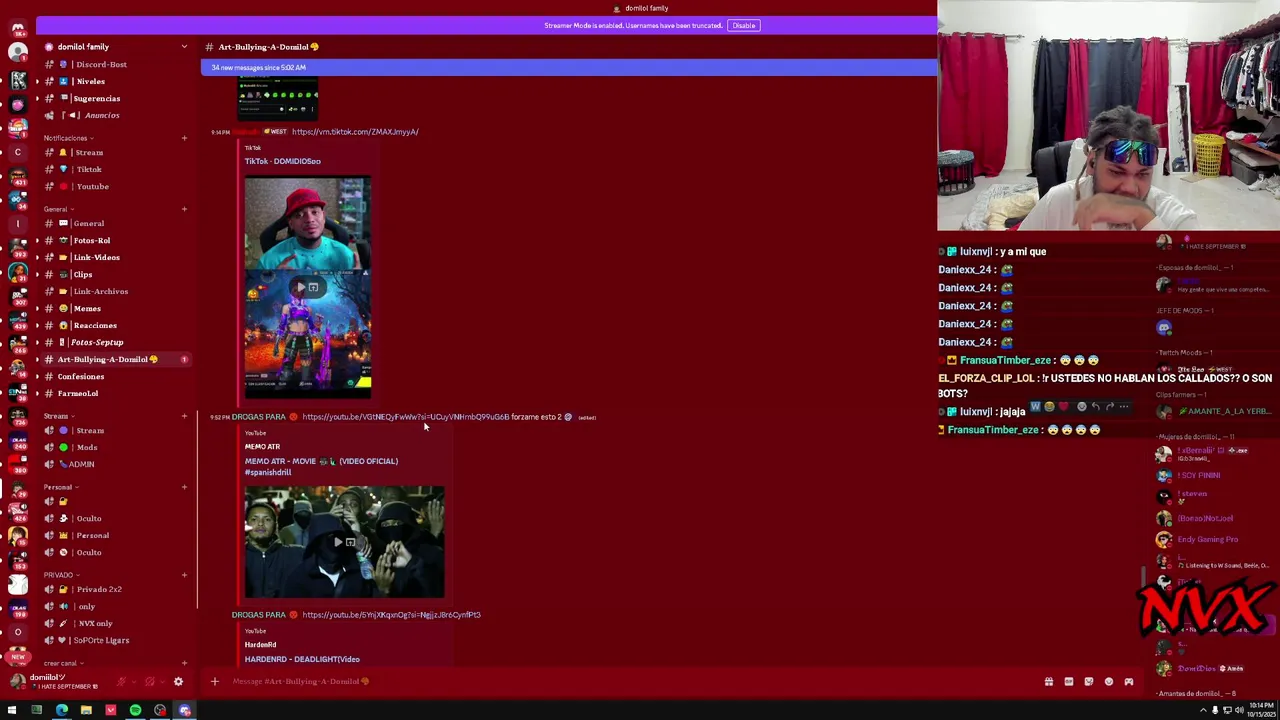Create channel in Notificaciones category
This screenshot has width=1280, height=720.
(x=184, y=138)
